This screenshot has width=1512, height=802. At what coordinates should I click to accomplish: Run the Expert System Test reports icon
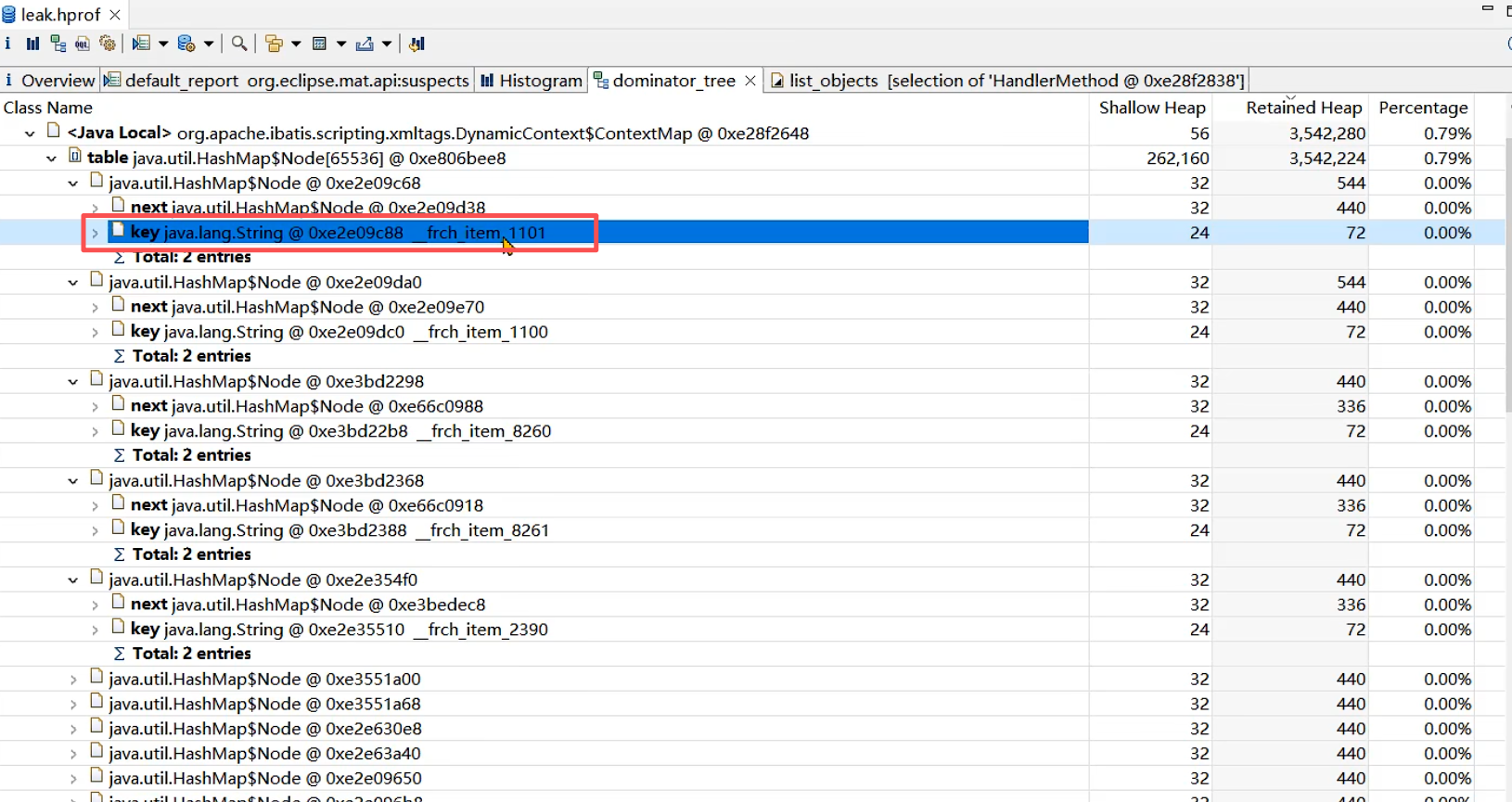coord(141,44)
